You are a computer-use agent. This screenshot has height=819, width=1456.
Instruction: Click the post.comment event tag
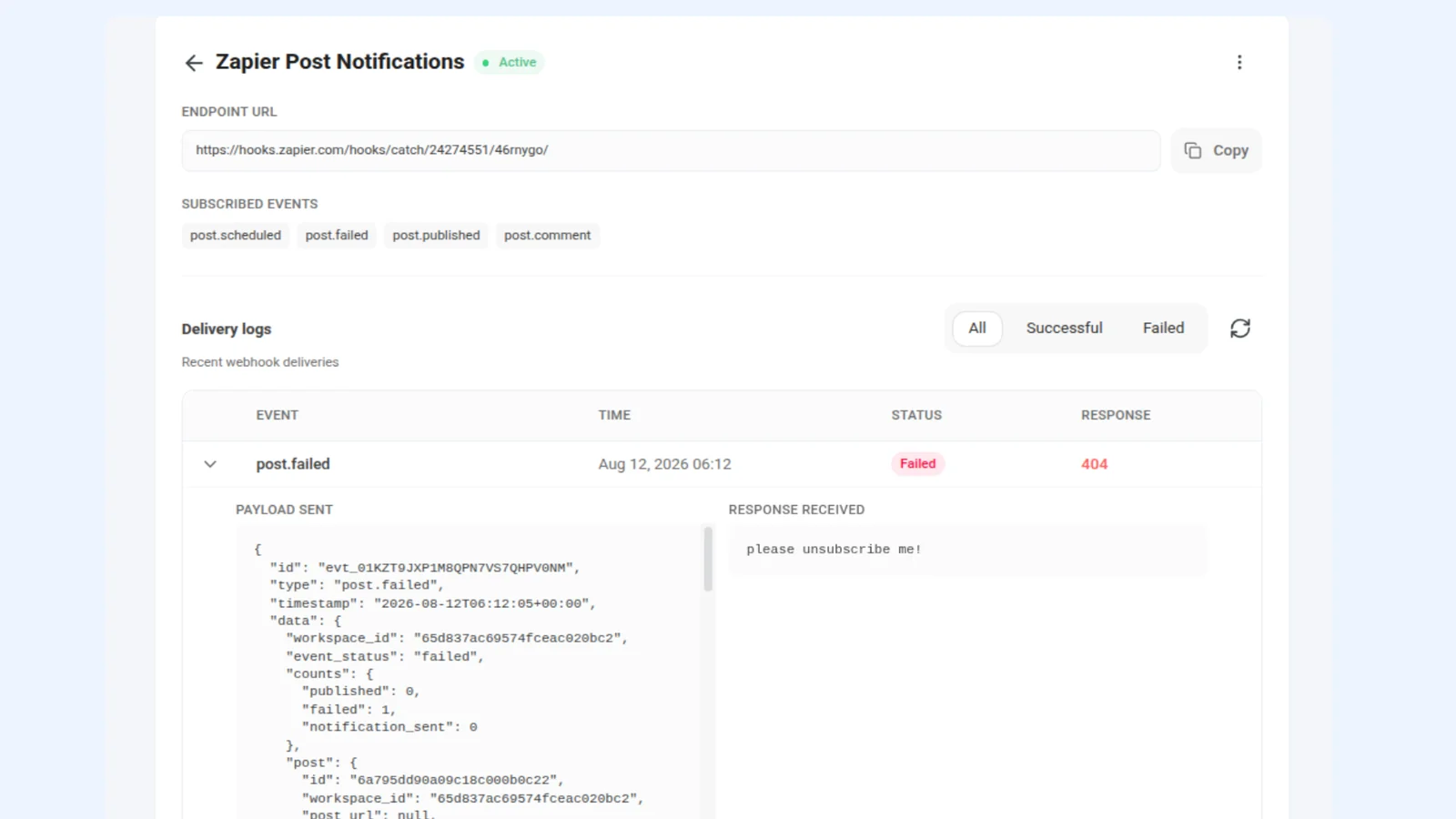tap(547, 236)
